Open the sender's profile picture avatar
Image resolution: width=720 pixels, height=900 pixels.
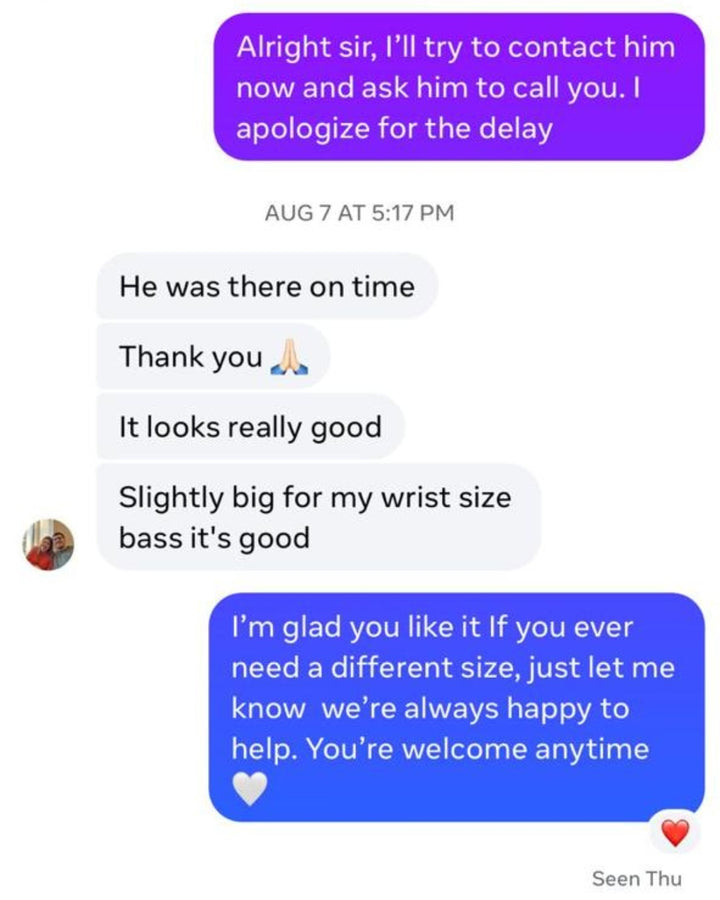pyautogui.click(x=48, y=544)
